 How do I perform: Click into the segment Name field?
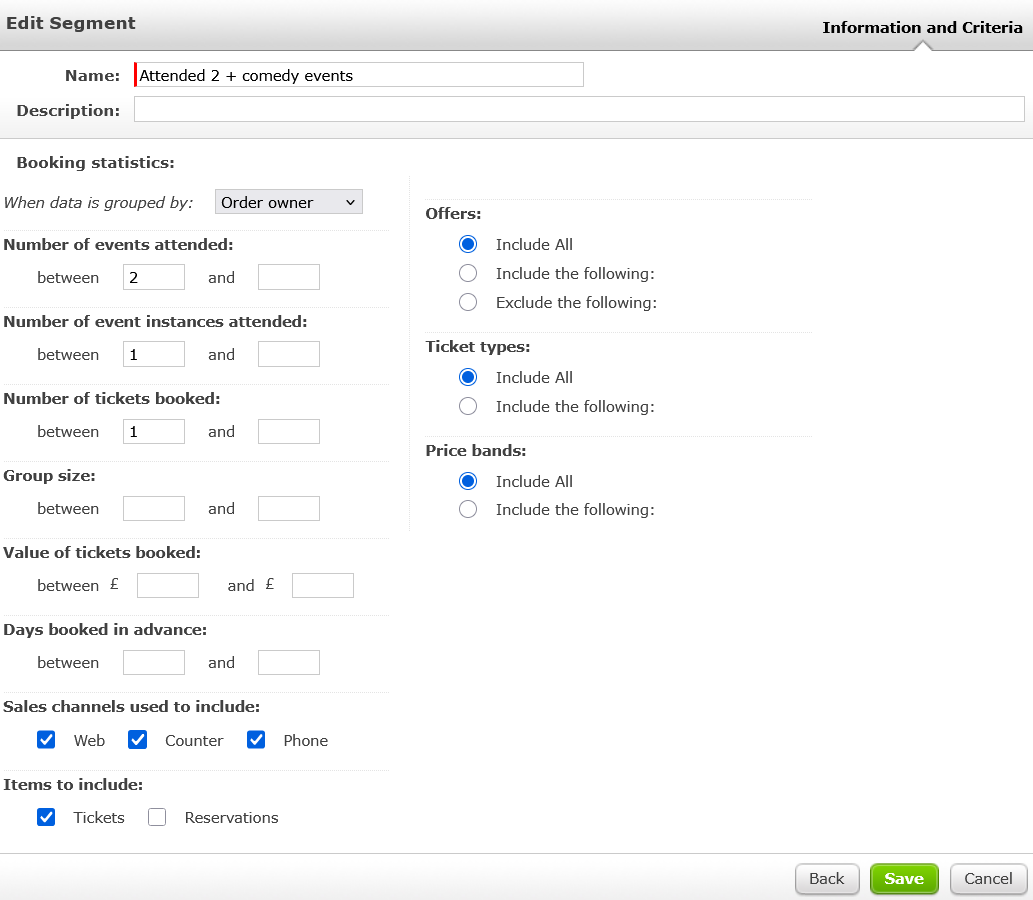pos(359,75)
